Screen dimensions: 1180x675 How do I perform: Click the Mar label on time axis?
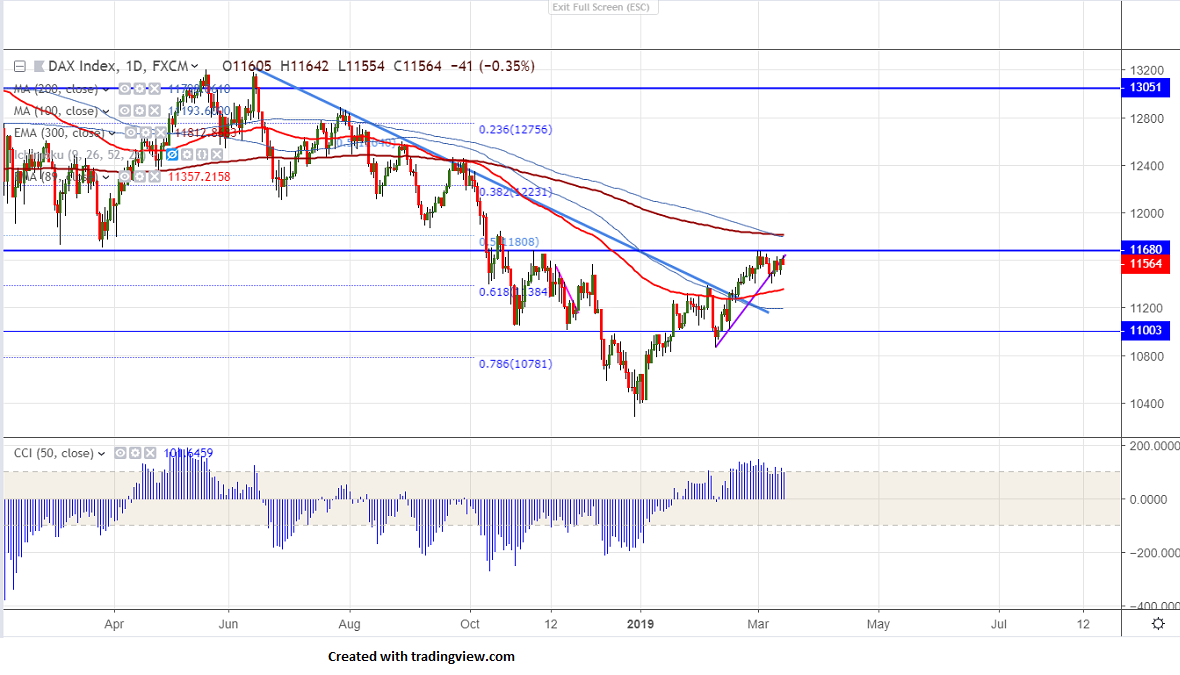coord(758,624)
